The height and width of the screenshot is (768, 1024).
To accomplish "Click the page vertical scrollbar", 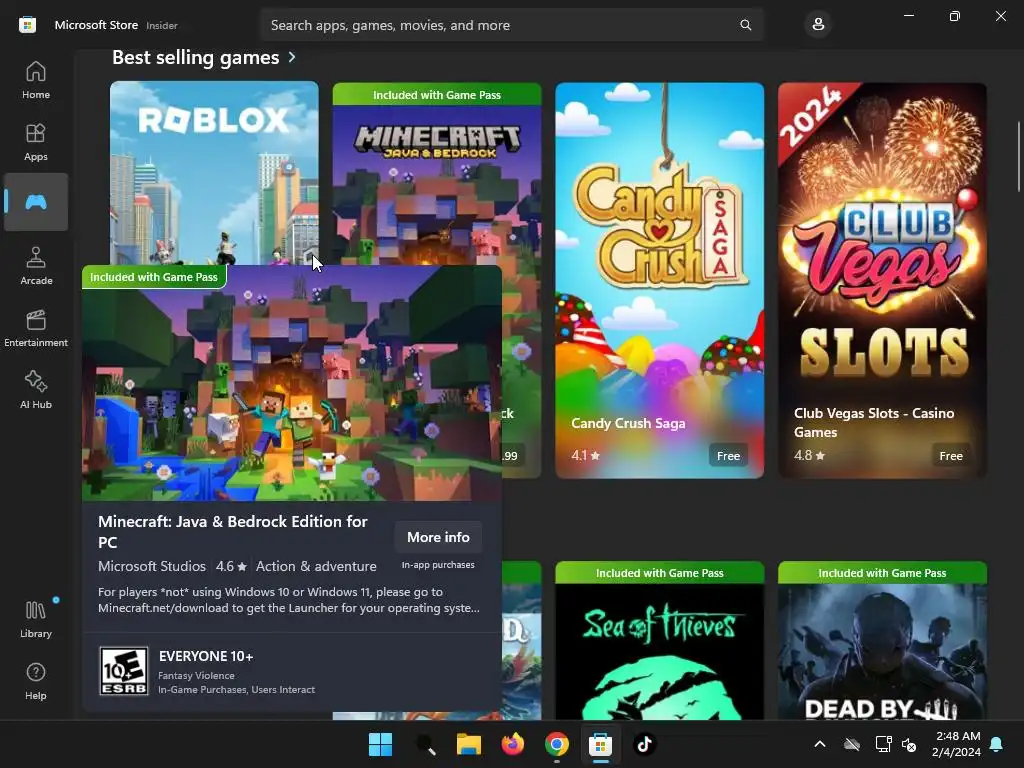I will 1018,157.
